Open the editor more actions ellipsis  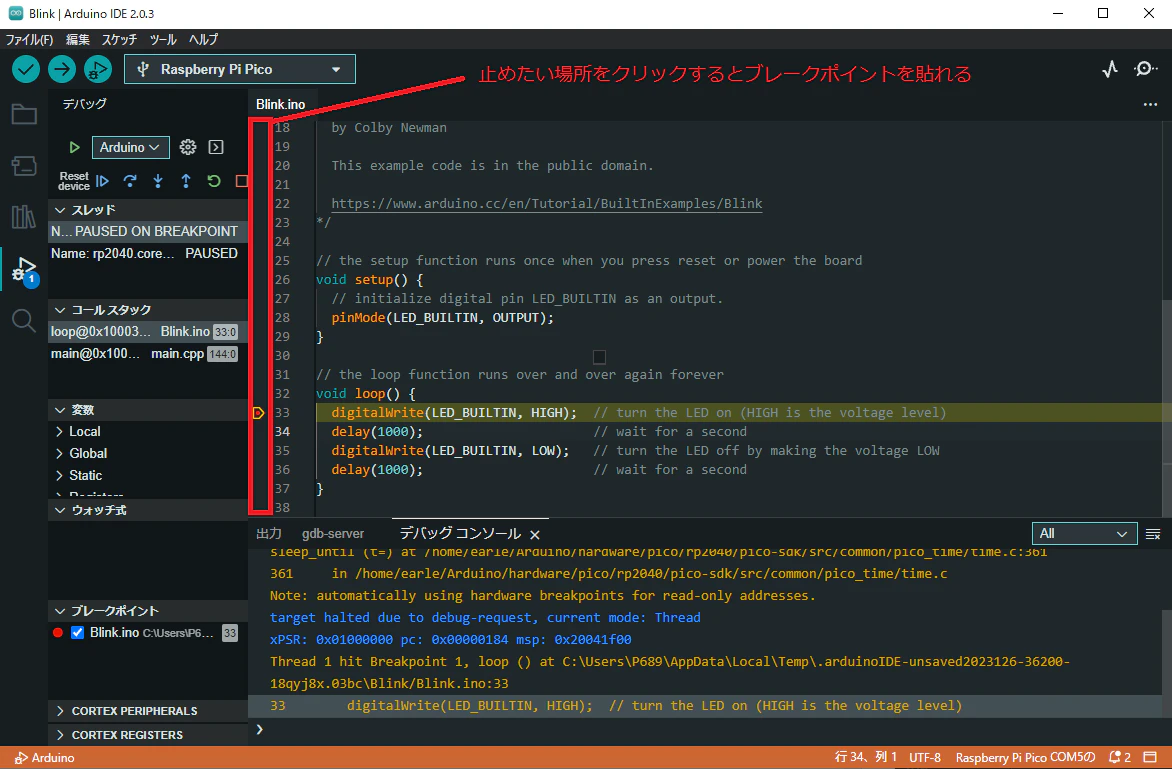tap(1150, 105)
